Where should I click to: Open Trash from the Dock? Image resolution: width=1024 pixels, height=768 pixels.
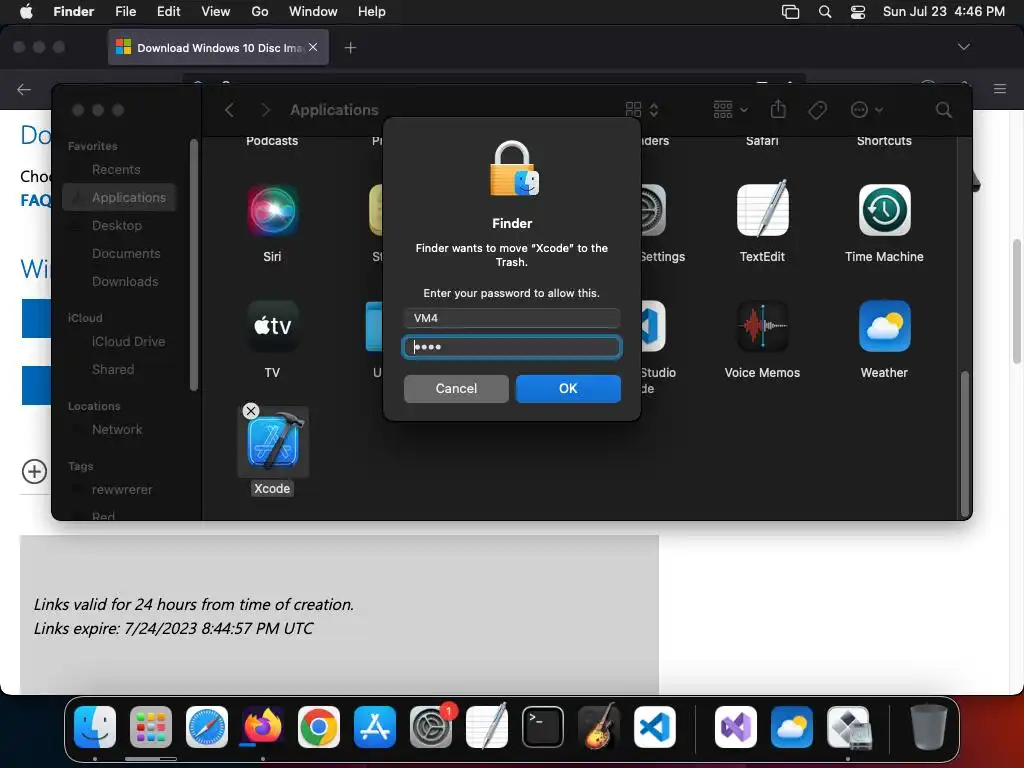[x=928, y=726]
